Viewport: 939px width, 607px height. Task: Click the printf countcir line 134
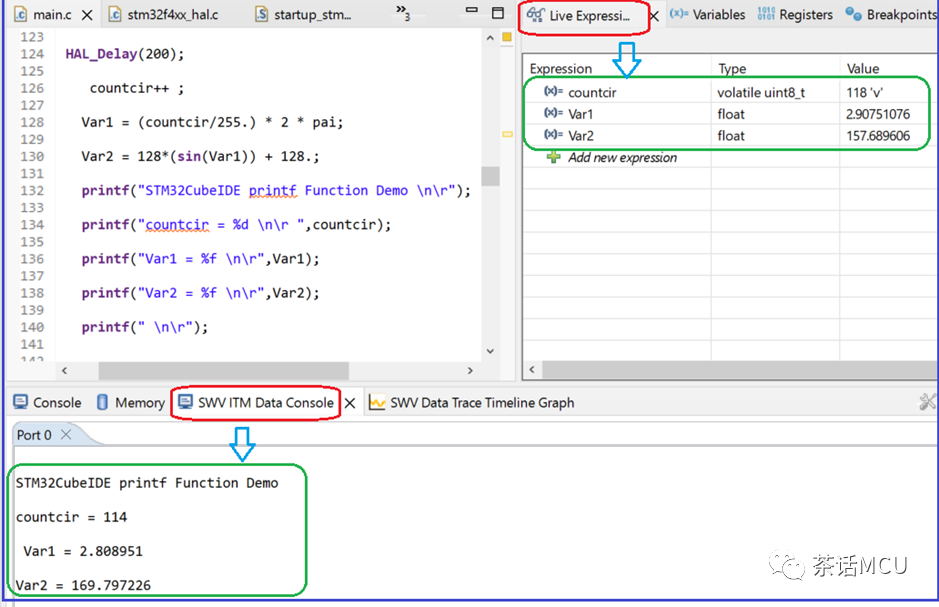[236, 224]
